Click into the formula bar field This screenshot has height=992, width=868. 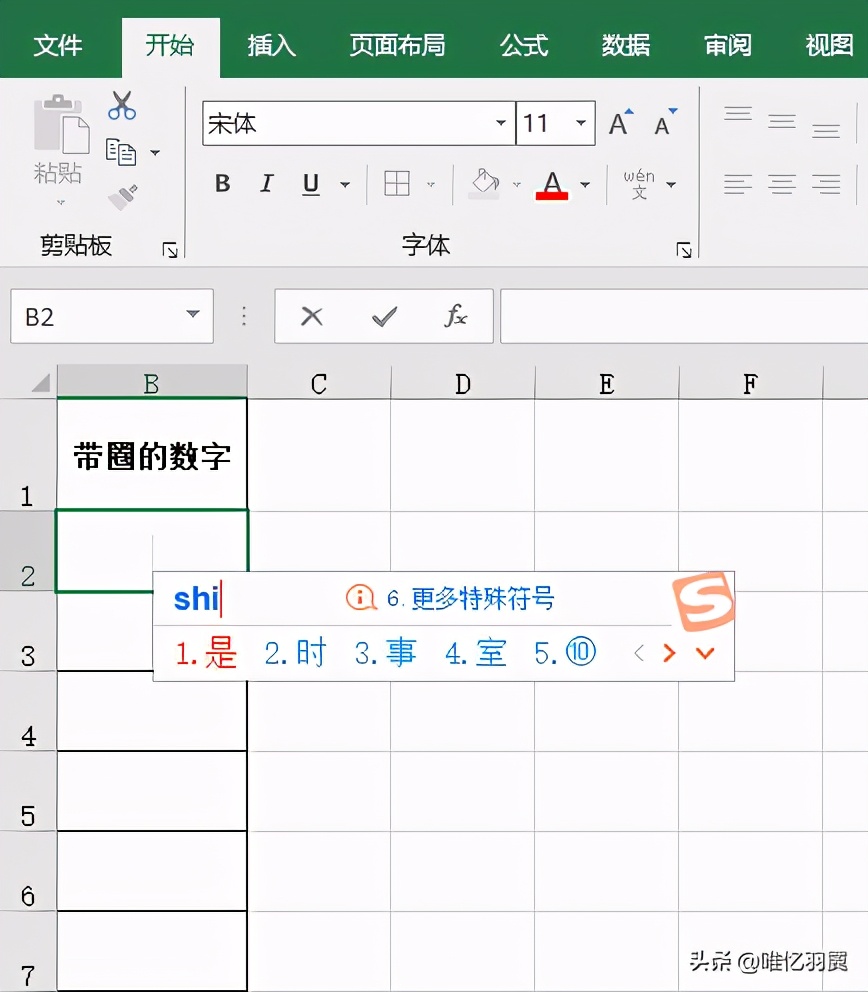point(684,316)
